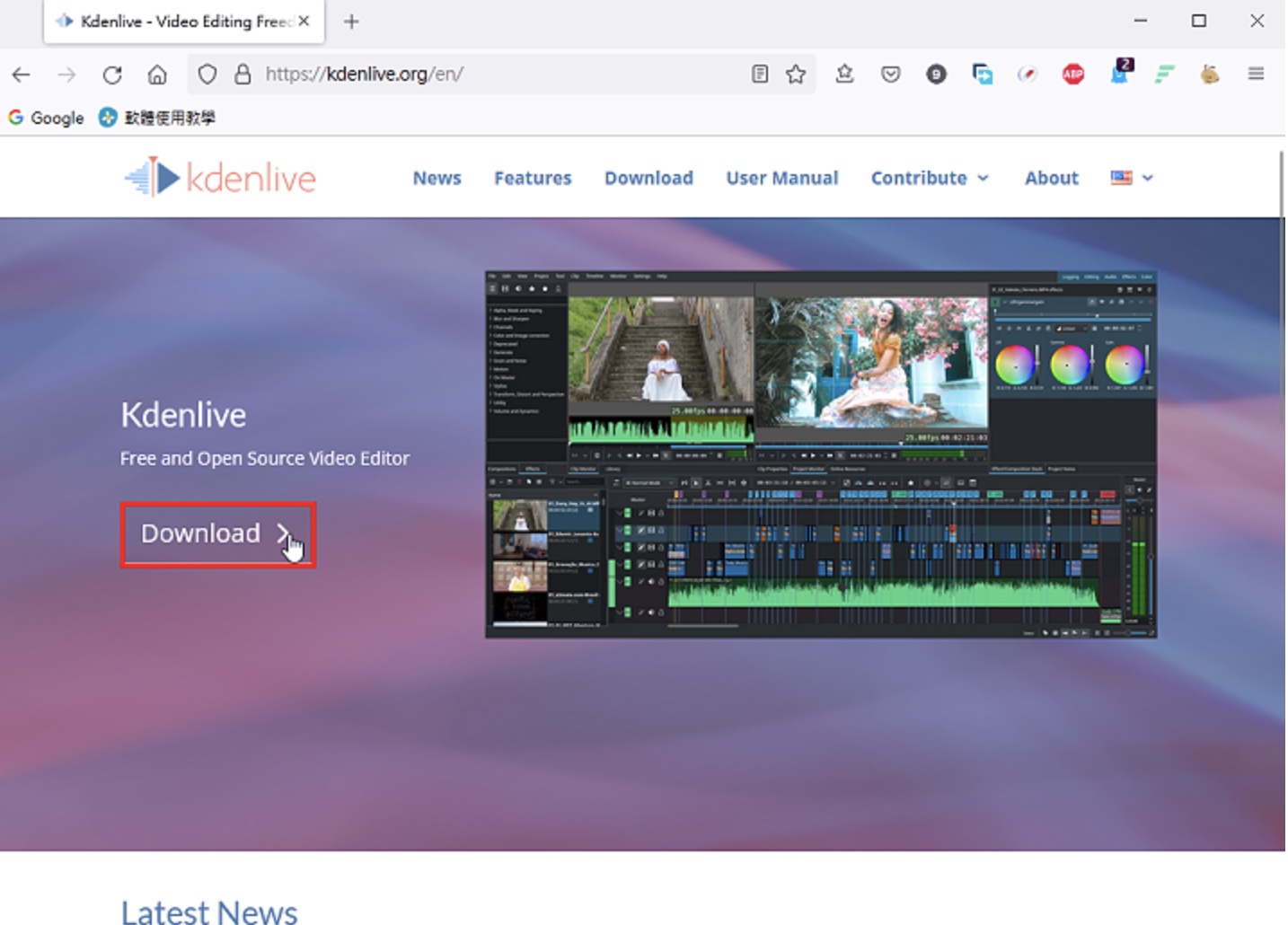
Task: Toggle reader view icon in address bar
Action: click(760, 74)
